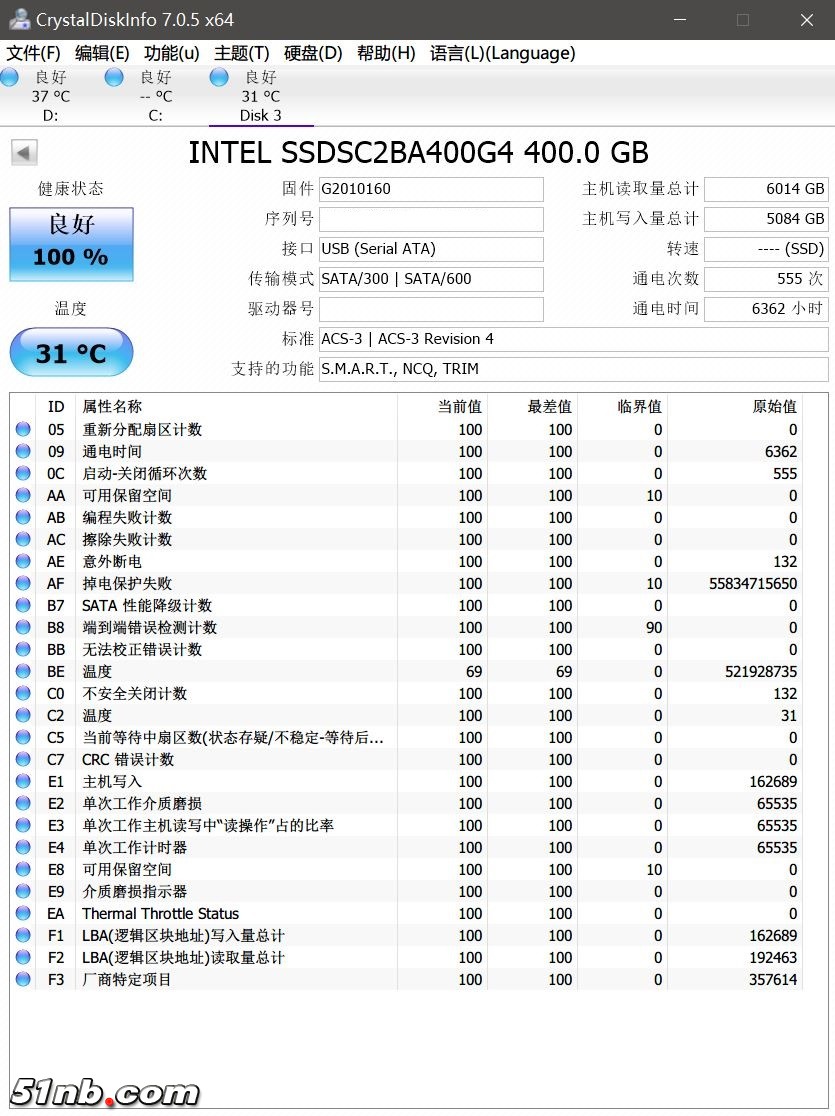Minimize the CrystalDiskInfo window
Screen dimensions: 835x1116
(680, 20)
